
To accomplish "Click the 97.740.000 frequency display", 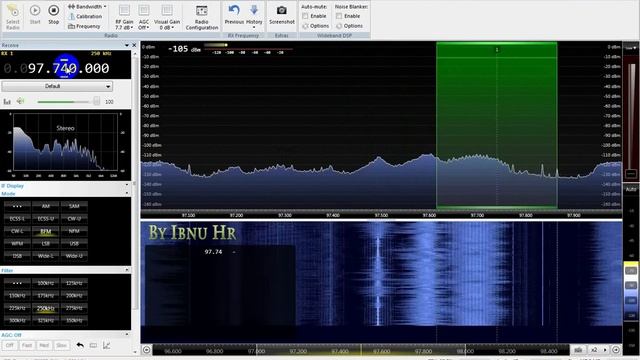I will click(57, 68).
